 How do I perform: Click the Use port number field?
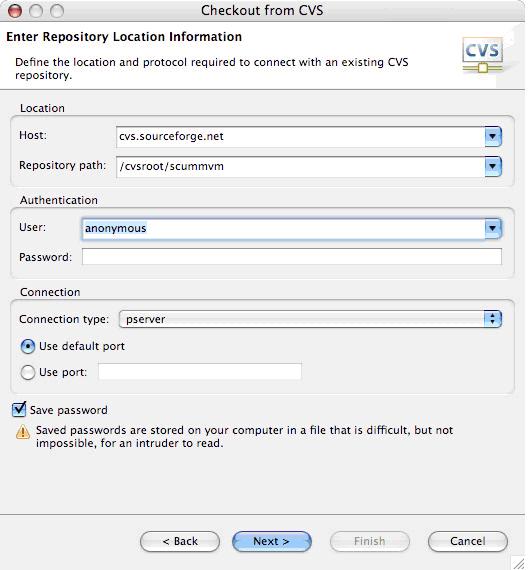click(200, 372)
